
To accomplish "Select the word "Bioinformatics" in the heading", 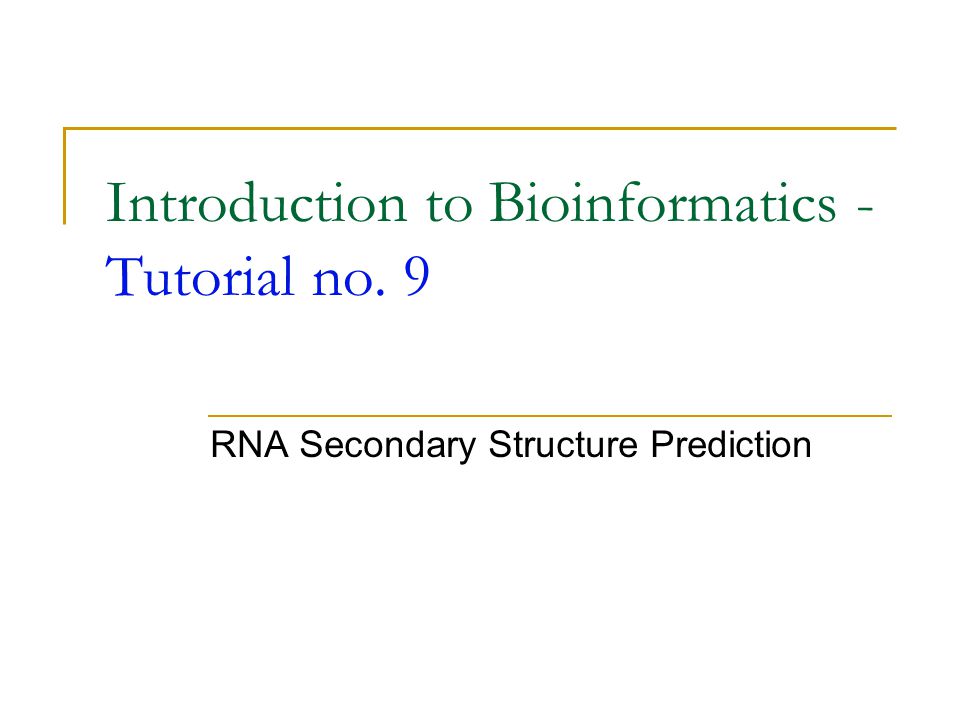I will [662, 201].
